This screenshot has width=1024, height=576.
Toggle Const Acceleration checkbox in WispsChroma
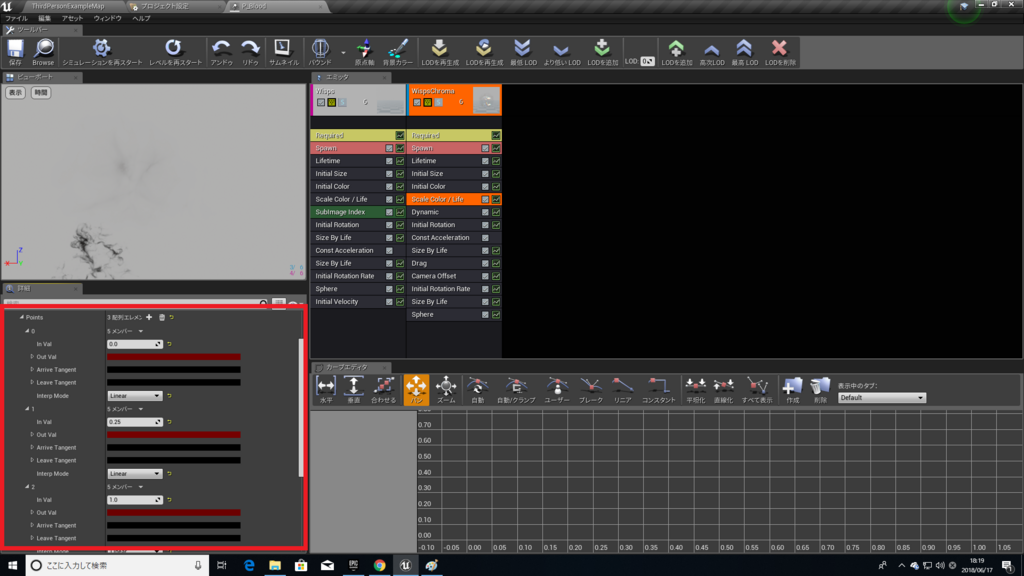[485, 238]
